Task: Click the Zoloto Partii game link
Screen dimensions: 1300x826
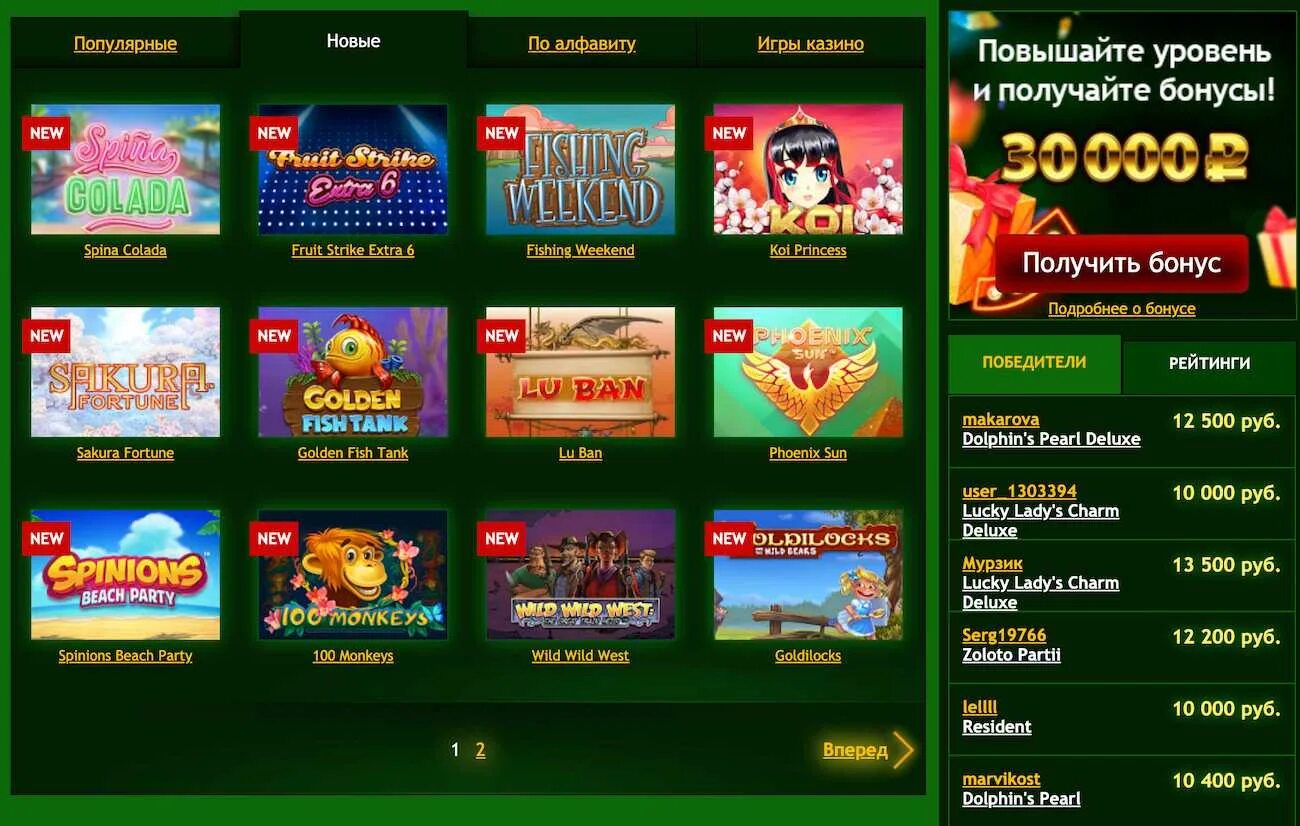Action: click(1011, 655)
